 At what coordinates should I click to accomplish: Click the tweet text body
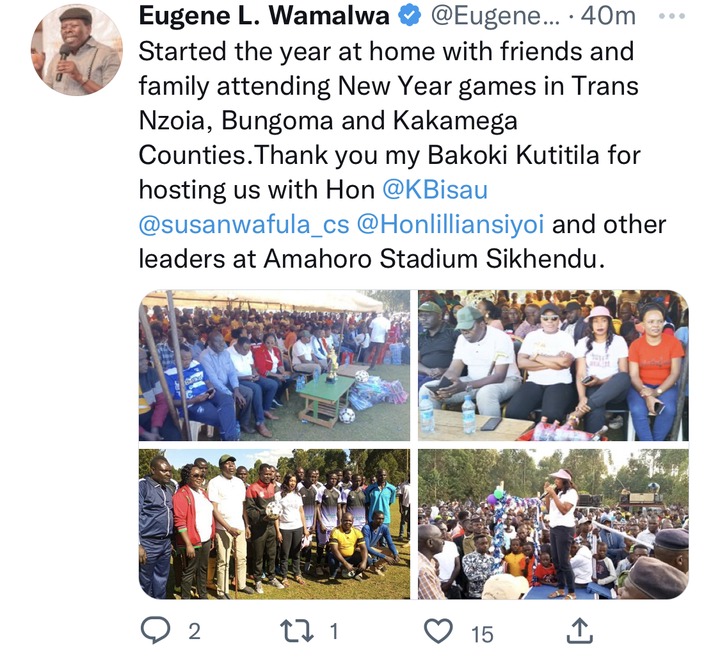pyautogui.click(x=402, y=155)
